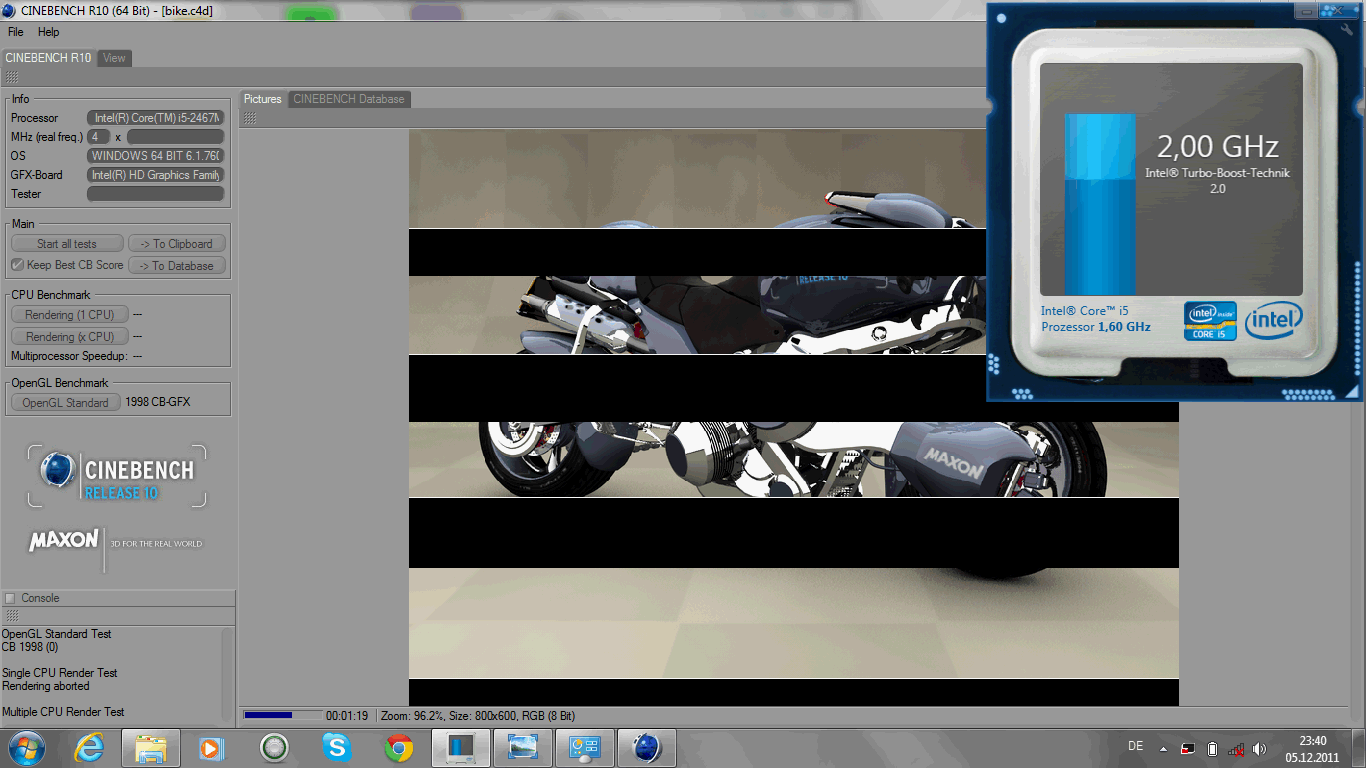Run the Rendering (1 CPU) benchmark
The width and height of the screenshot is (1366, 768).
click(x=70, y=315)
